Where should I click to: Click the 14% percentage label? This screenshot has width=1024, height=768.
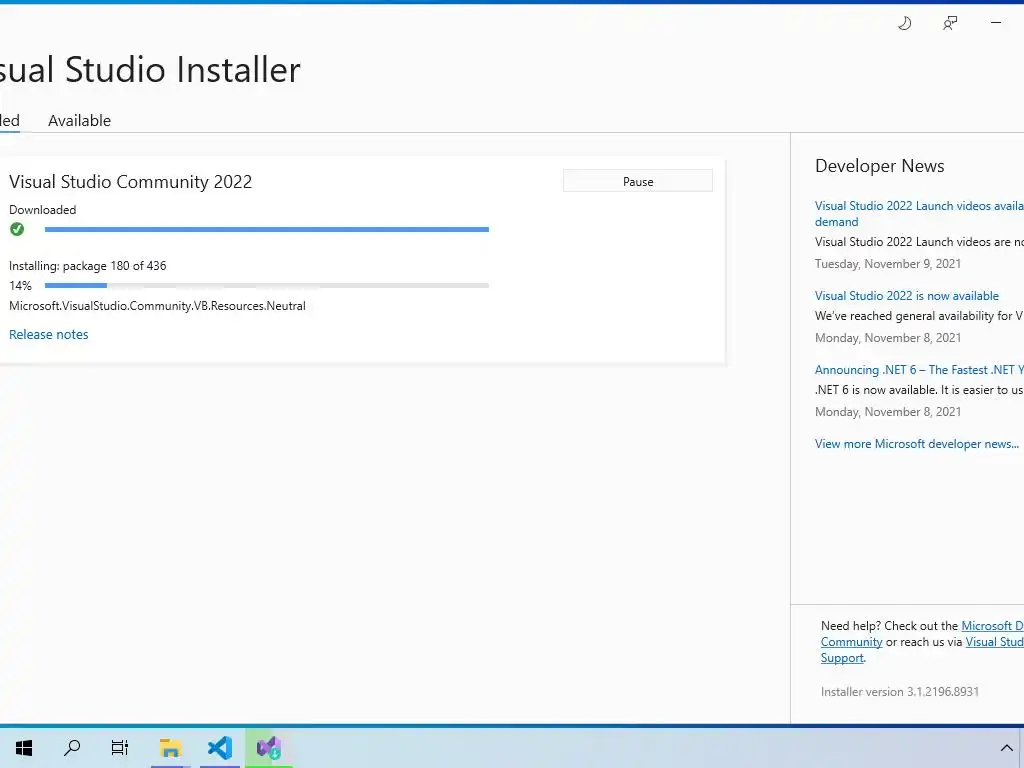20,285
